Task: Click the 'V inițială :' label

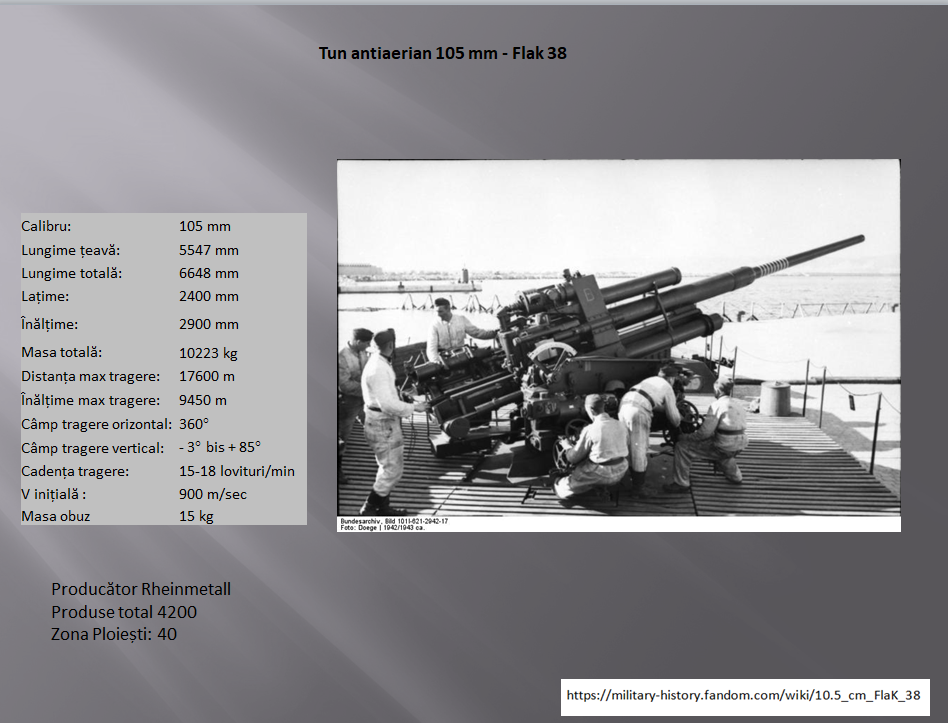Action: point(53,494)
